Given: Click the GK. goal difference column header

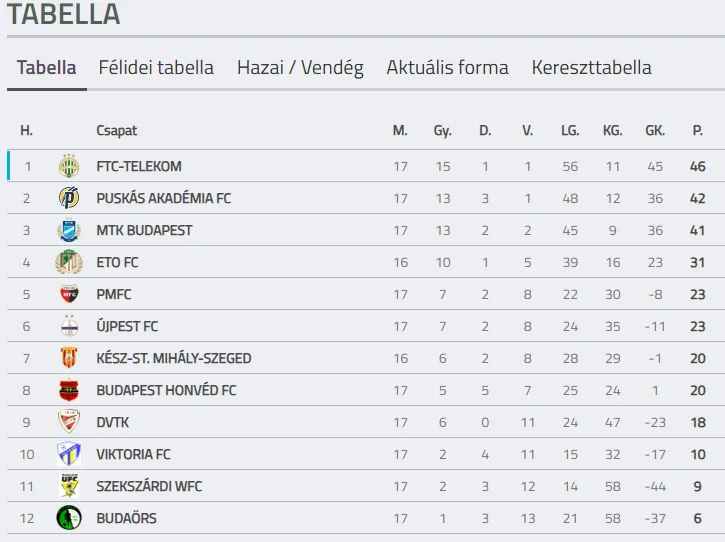Looking at the screenshot, I should (x=655, y=130).
